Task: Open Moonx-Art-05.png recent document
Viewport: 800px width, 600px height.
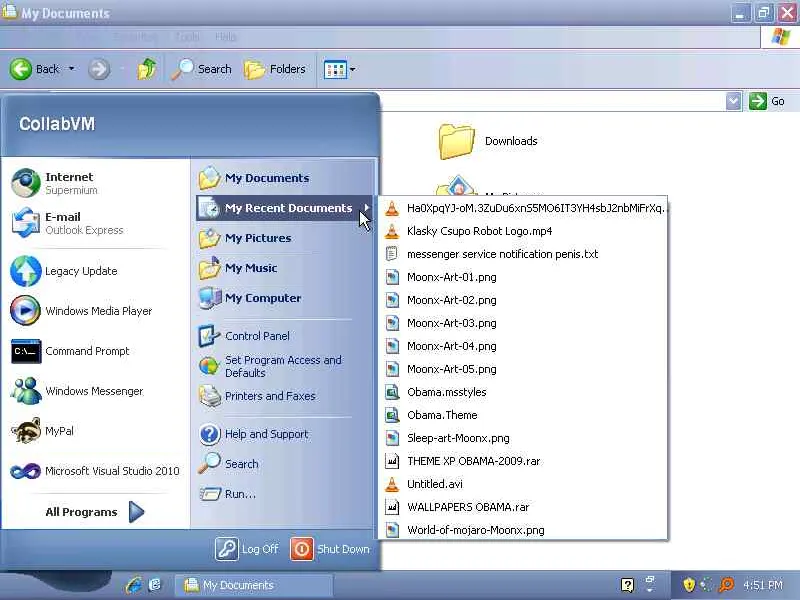Action: click(x=524, y=369)
